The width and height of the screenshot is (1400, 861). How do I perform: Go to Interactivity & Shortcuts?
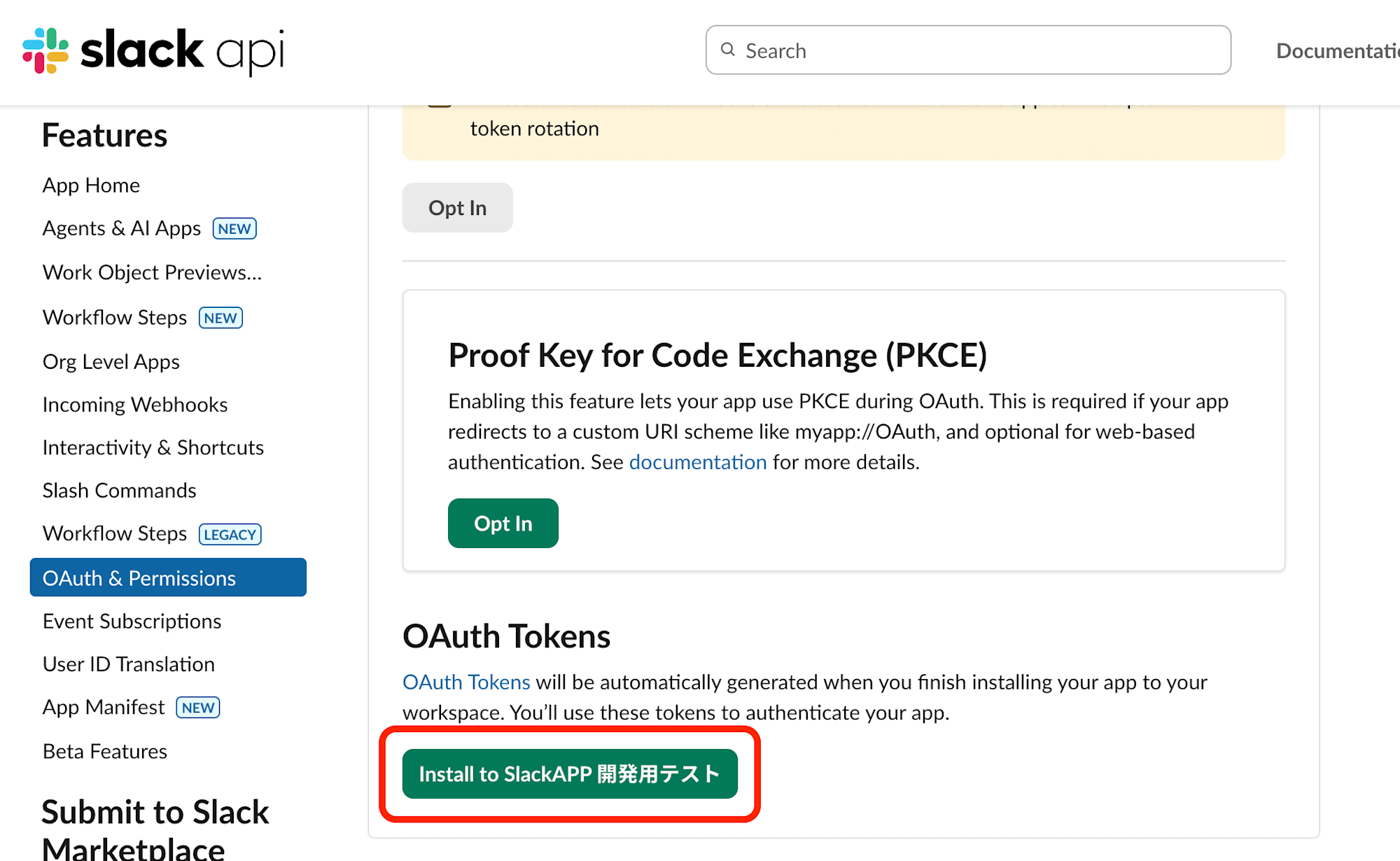pyautogui.click(x=153, y=448)
